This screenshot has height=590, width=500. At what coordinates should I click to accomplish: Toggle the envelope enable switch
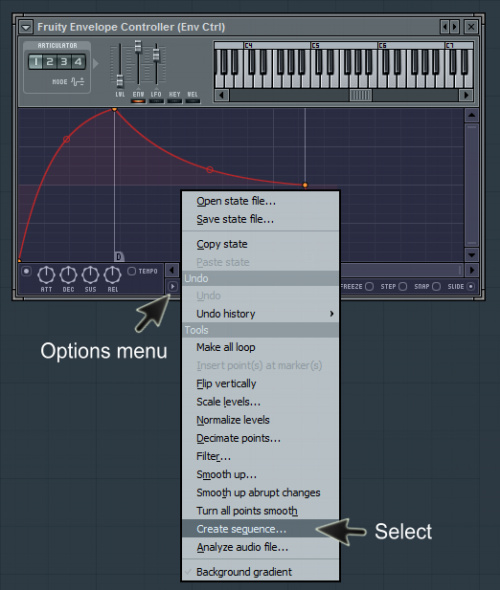tap(26, 271)
